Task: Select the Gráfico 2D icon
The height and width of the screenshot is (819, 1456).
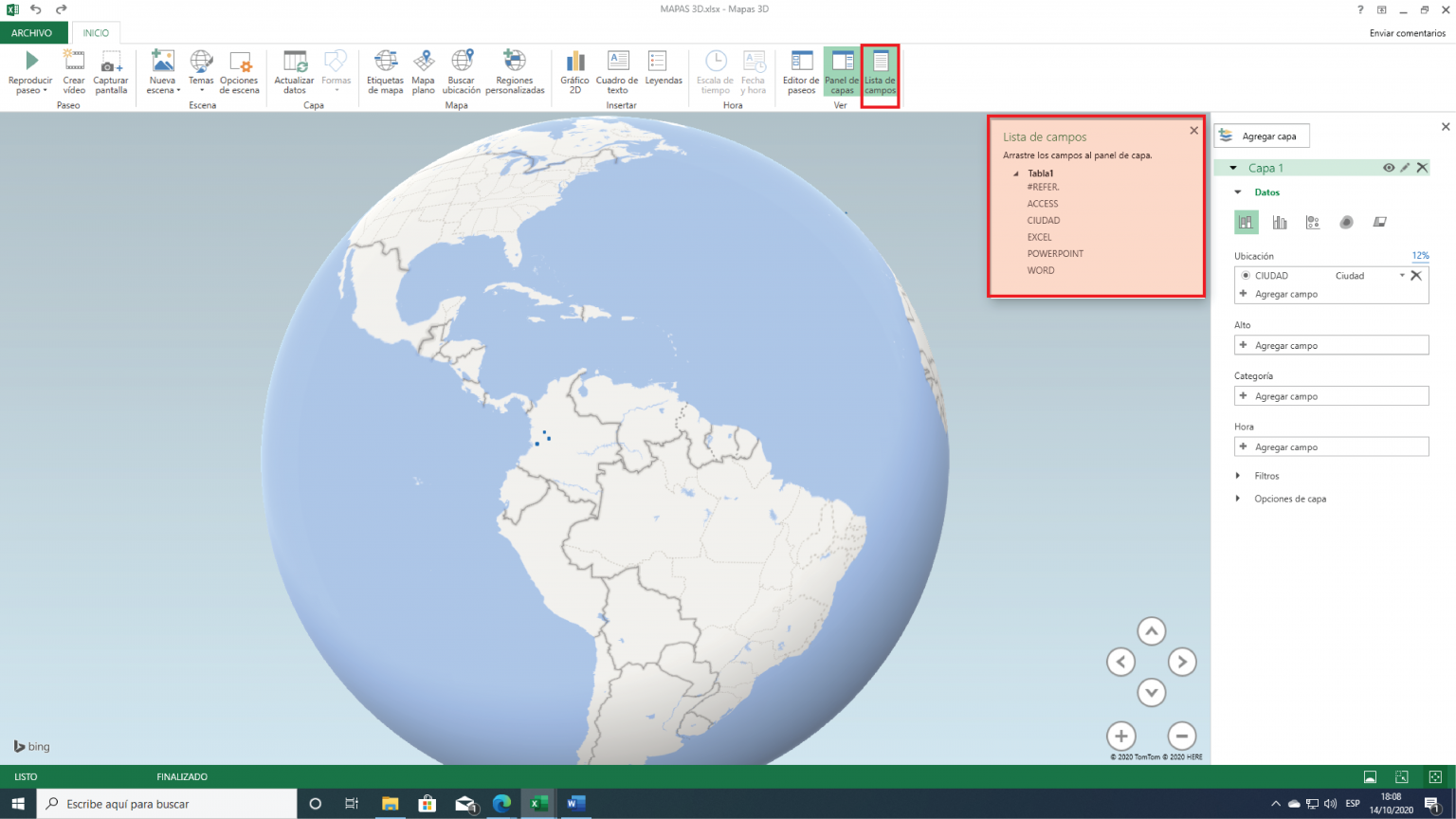Action: [x=574, y=71]
